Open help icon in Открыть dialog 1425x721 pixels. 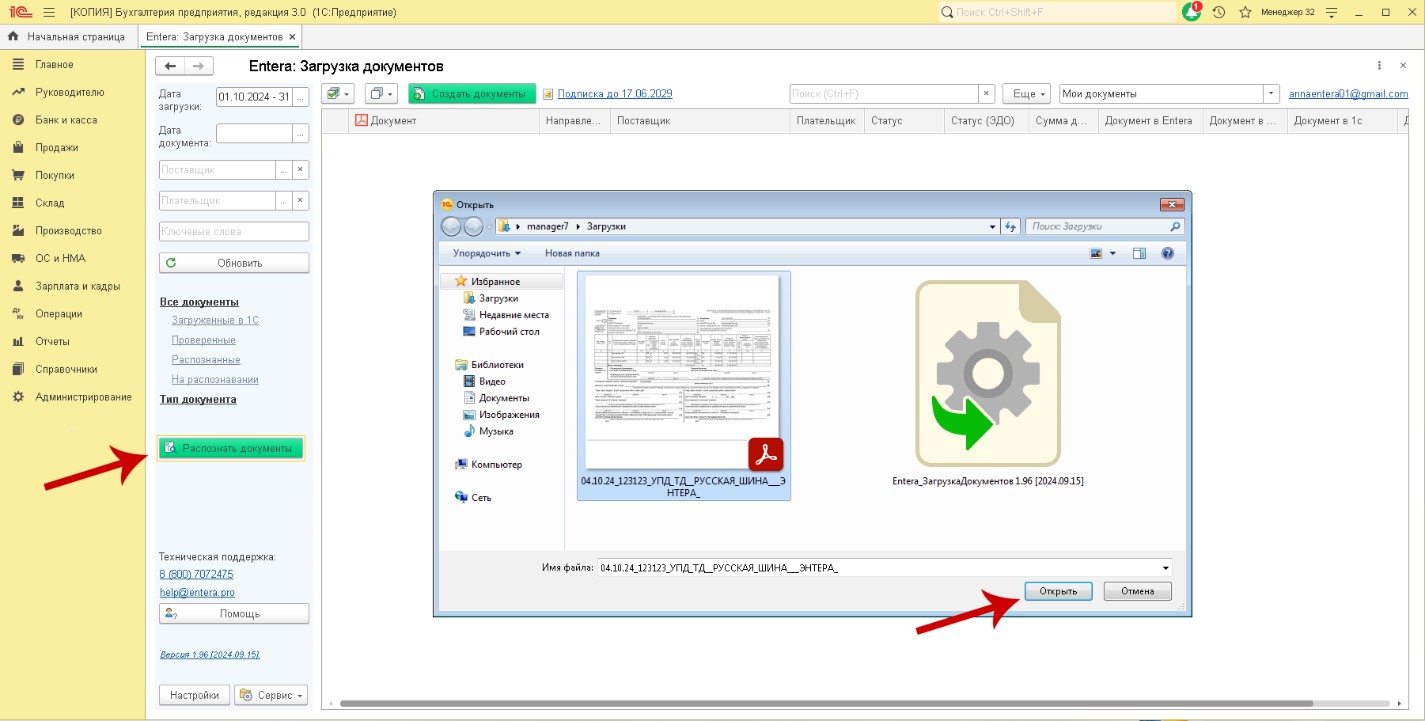[x=1167, y=254]
